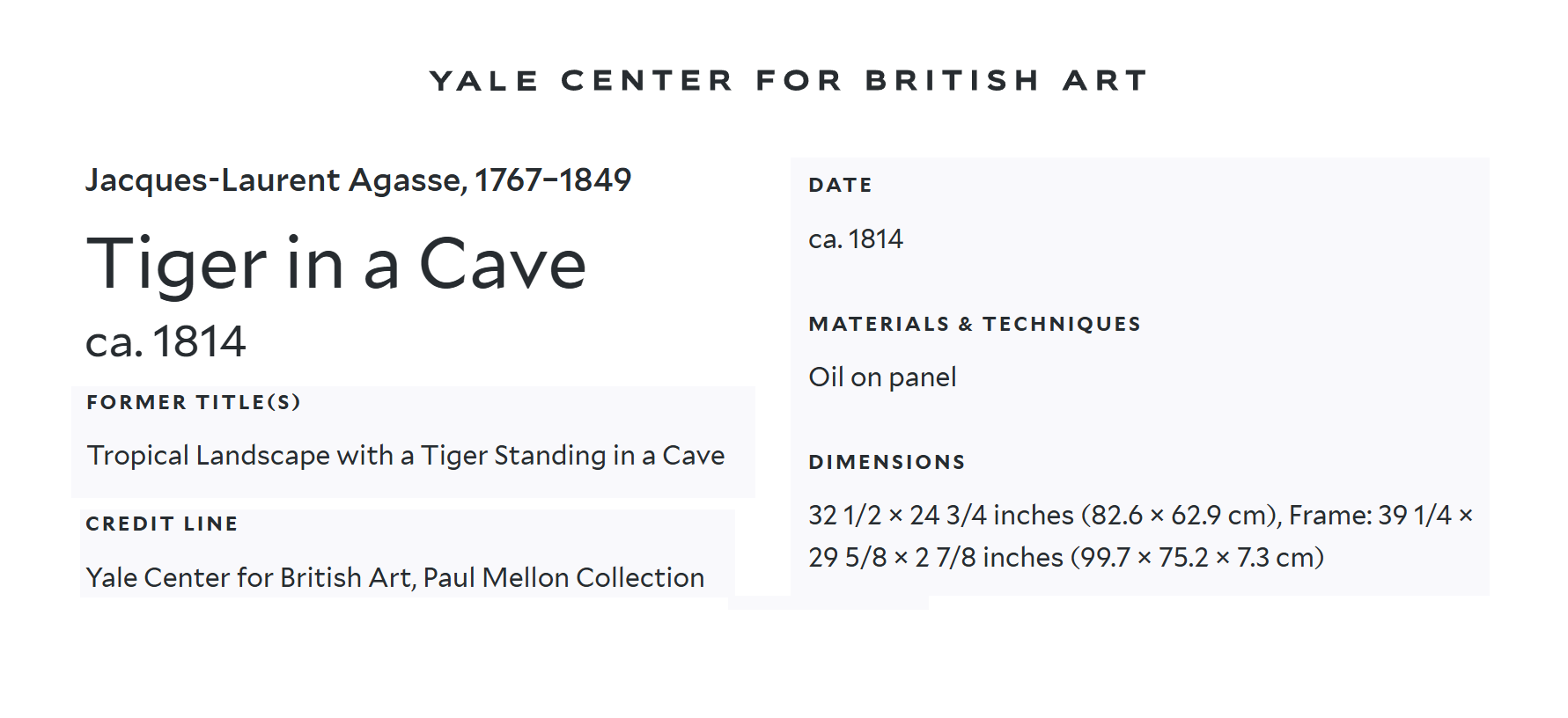The image size is (1568, 718).
Task: Click the frame dimensions 29 5/8 × 2 7/8 line
Action: point(1065,558)
